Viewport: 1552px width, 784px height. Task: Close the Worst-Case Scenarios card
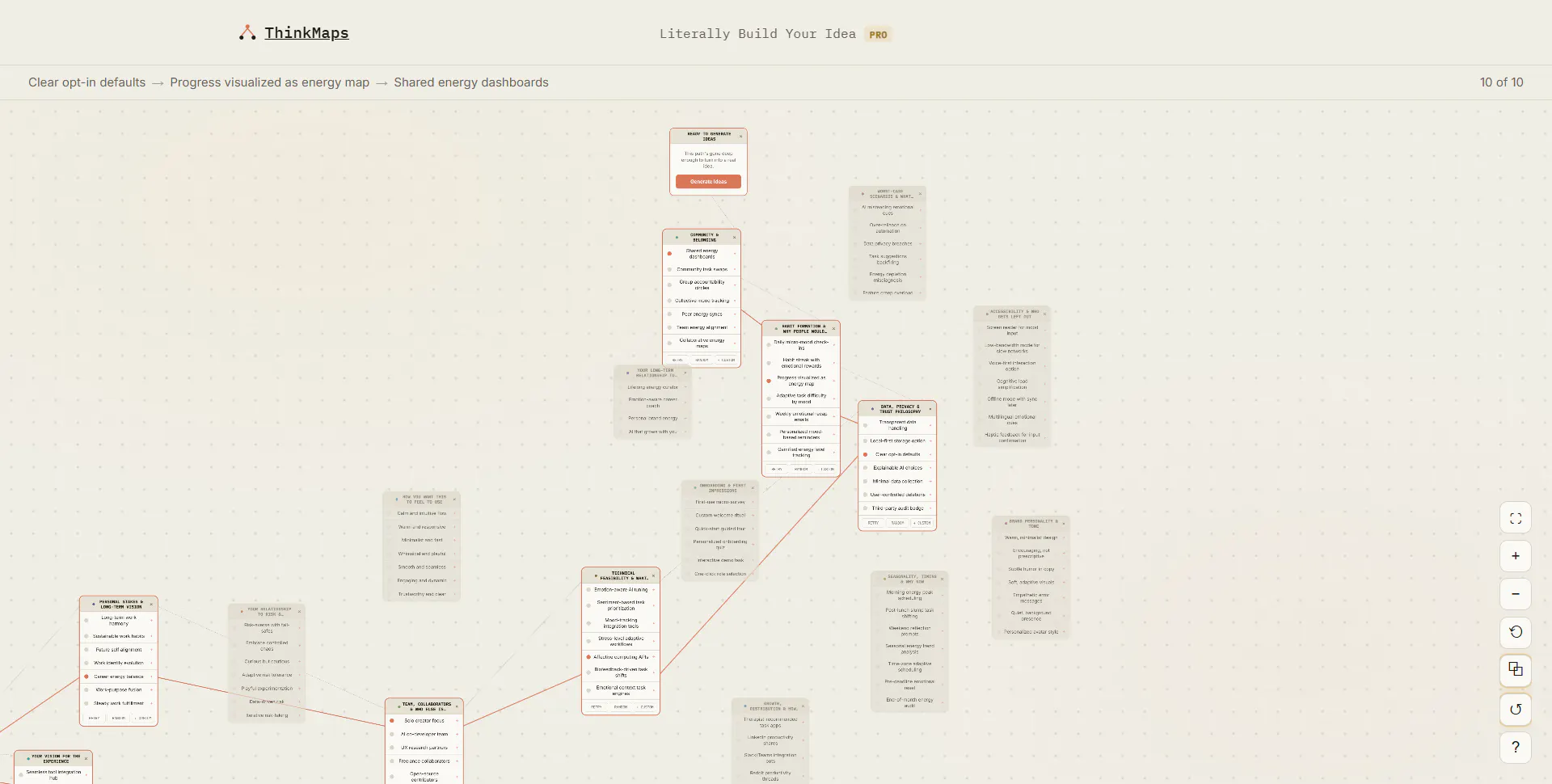pos(919,194)
